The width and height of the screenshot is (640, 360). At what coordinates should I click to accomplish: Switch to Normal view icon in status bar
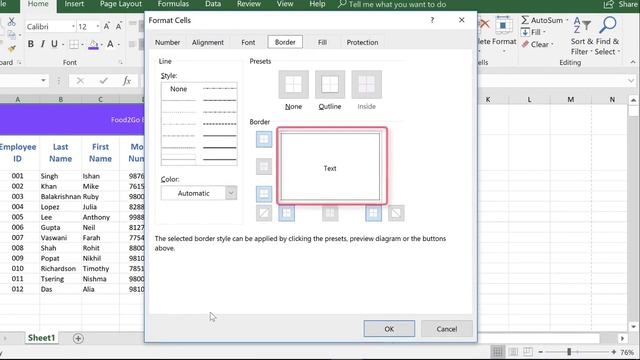(x=498, y=351)
